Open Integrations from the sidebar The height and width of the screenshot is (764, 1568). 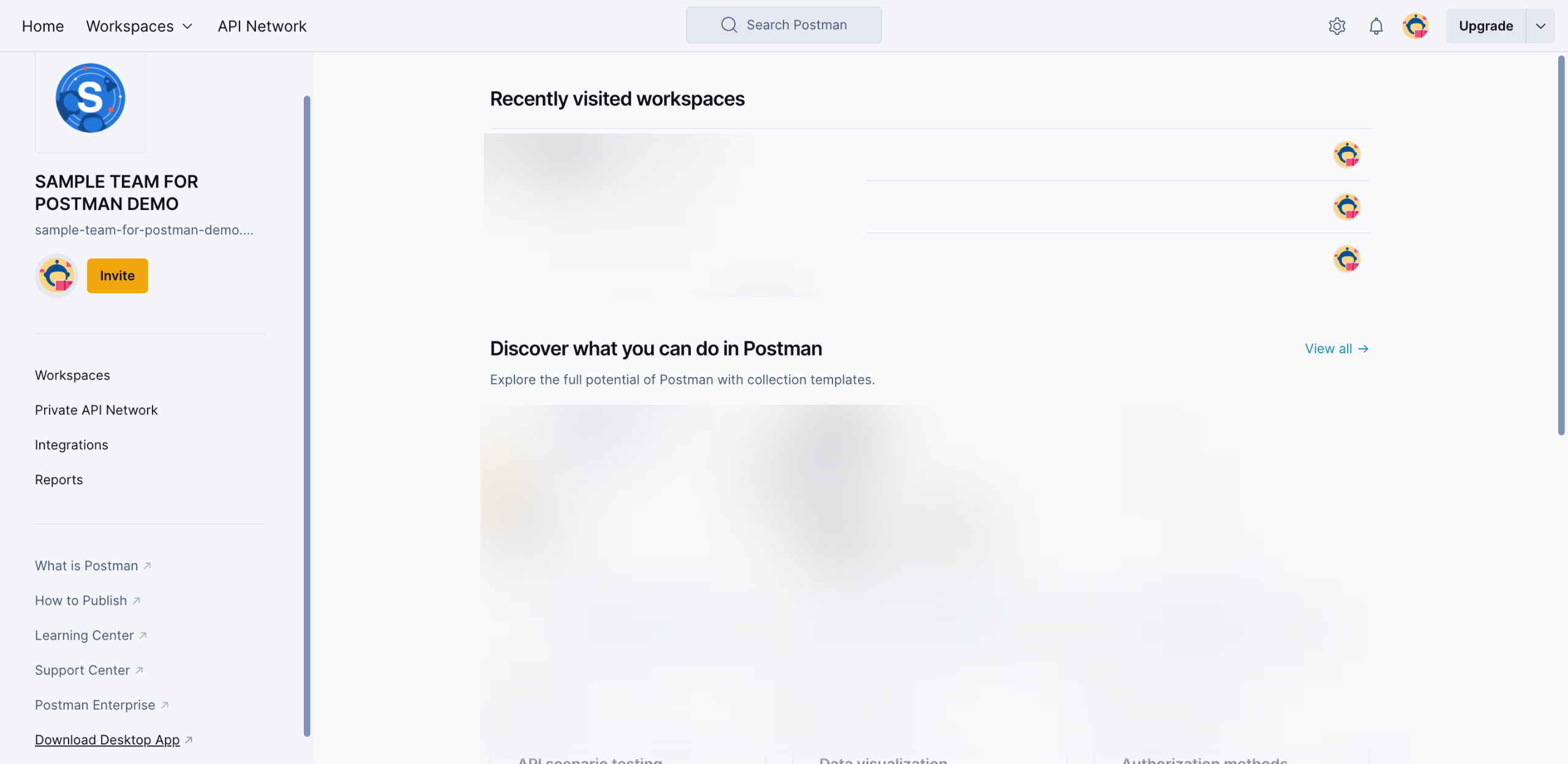[x=72, y=445]
